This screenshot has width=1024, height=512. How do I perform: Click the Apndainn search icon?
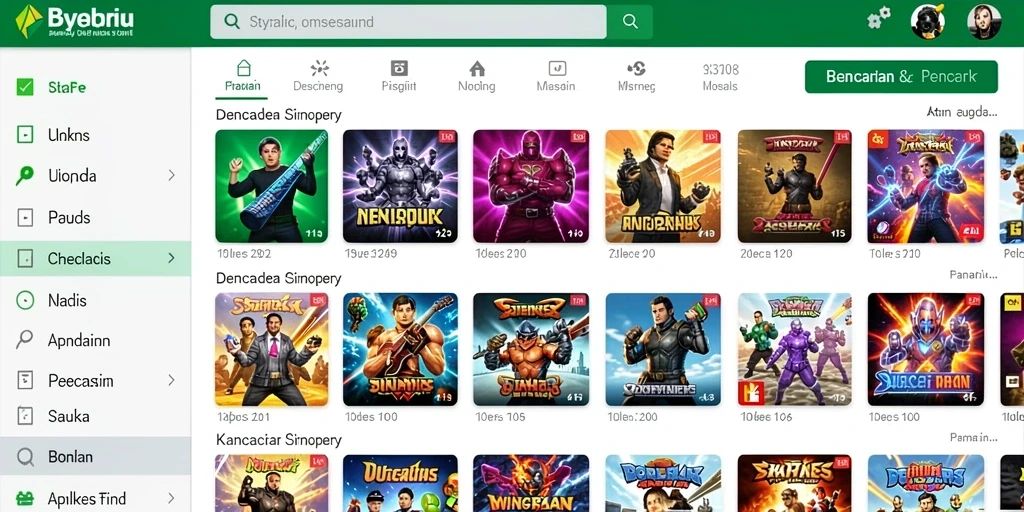coord(25,340)
